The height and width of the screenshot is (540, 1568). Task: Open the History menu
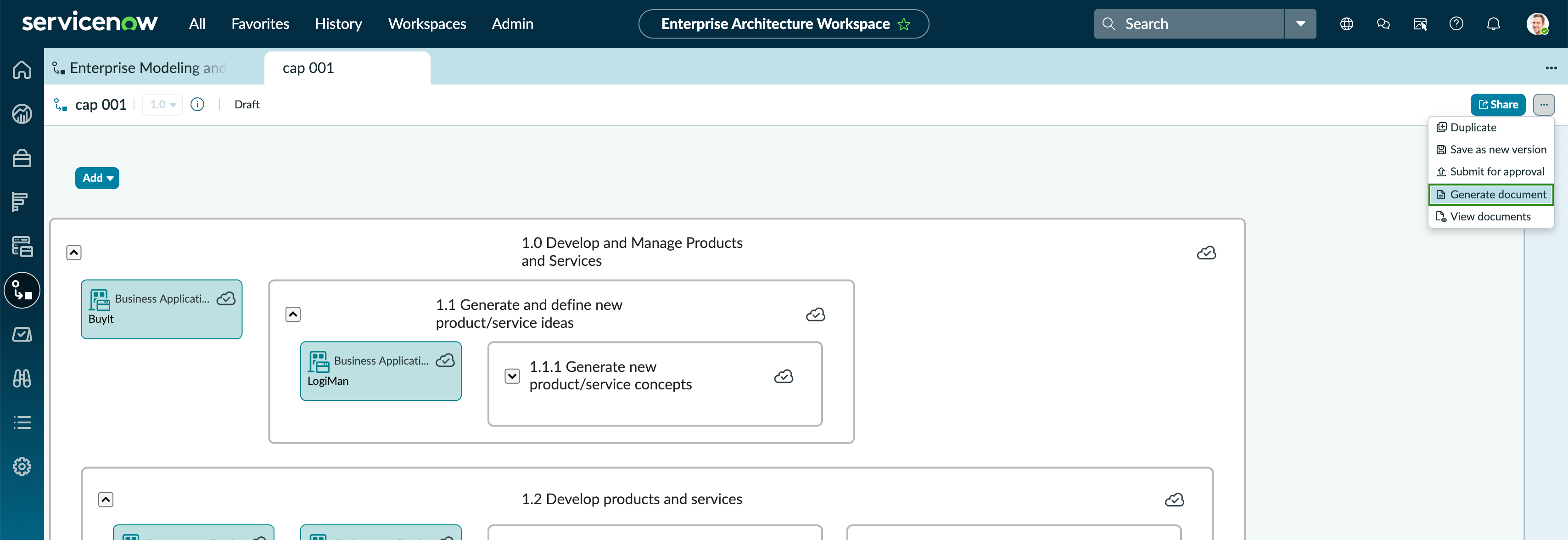click(x=338, y=24)
